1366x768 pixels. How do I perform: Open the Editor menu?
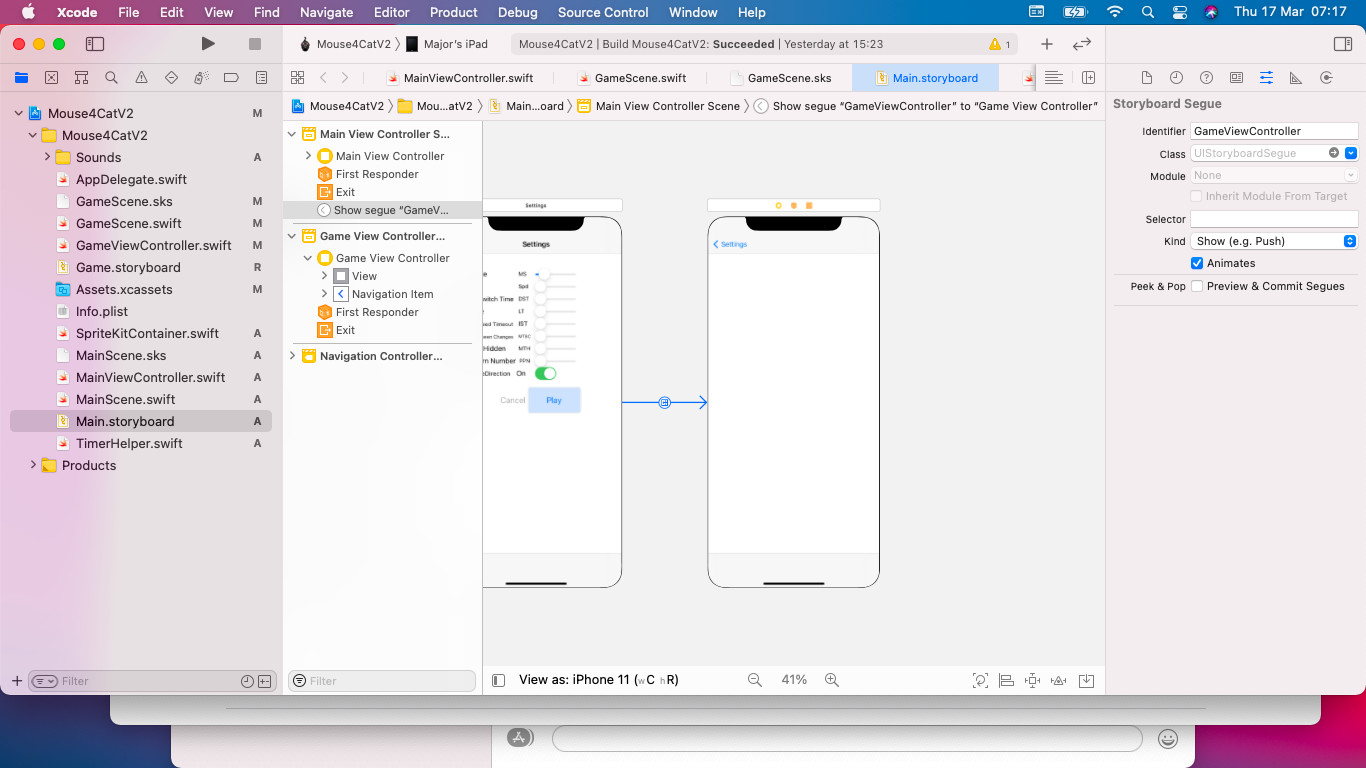tap(391, 12)
